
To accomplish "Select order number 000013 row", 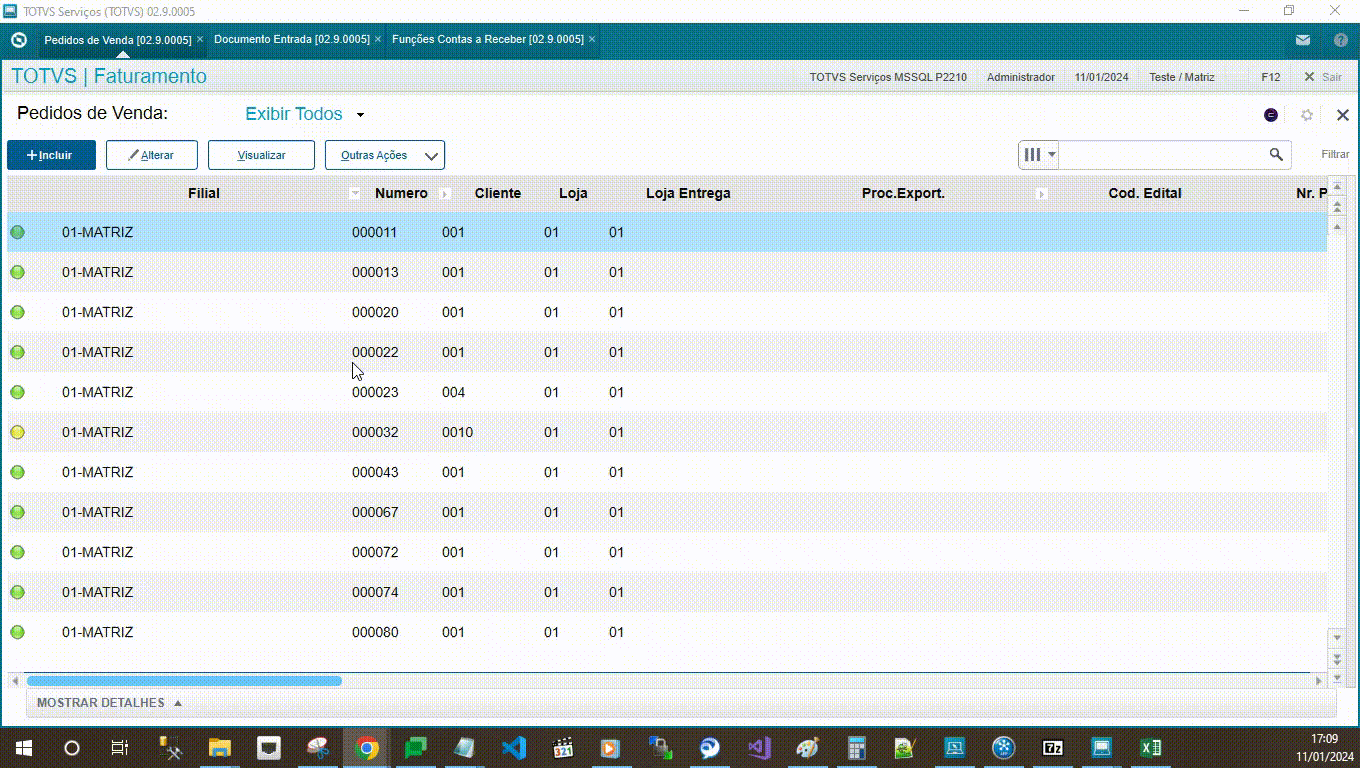I will tap(667, 272).
